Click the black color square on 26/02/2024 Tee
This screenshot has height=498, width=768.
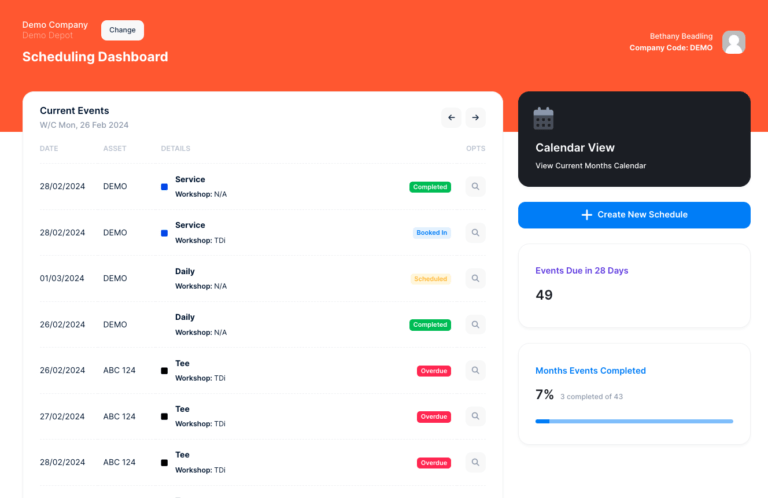164,371
